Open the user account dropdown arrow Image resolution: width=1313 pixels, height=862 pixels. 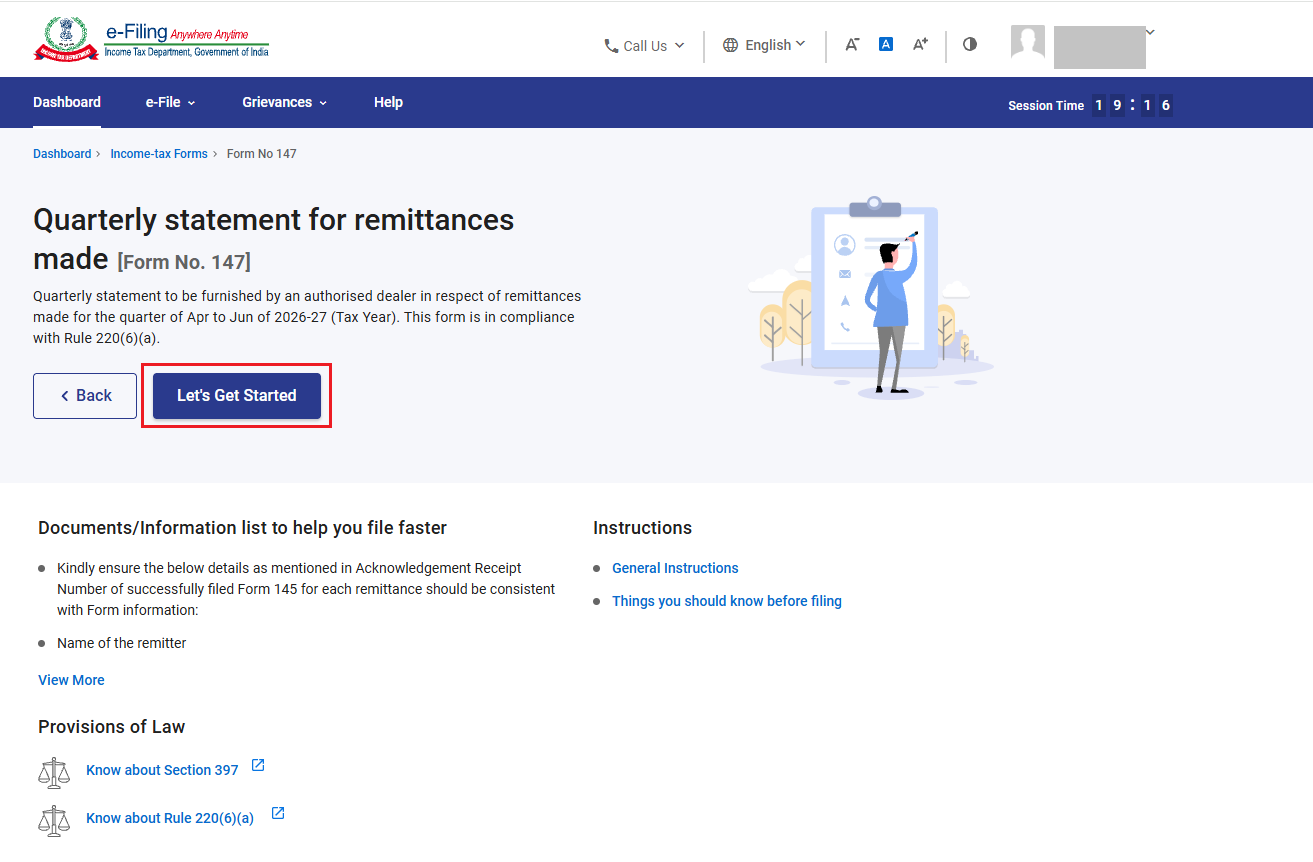[x=1150, y=32]
